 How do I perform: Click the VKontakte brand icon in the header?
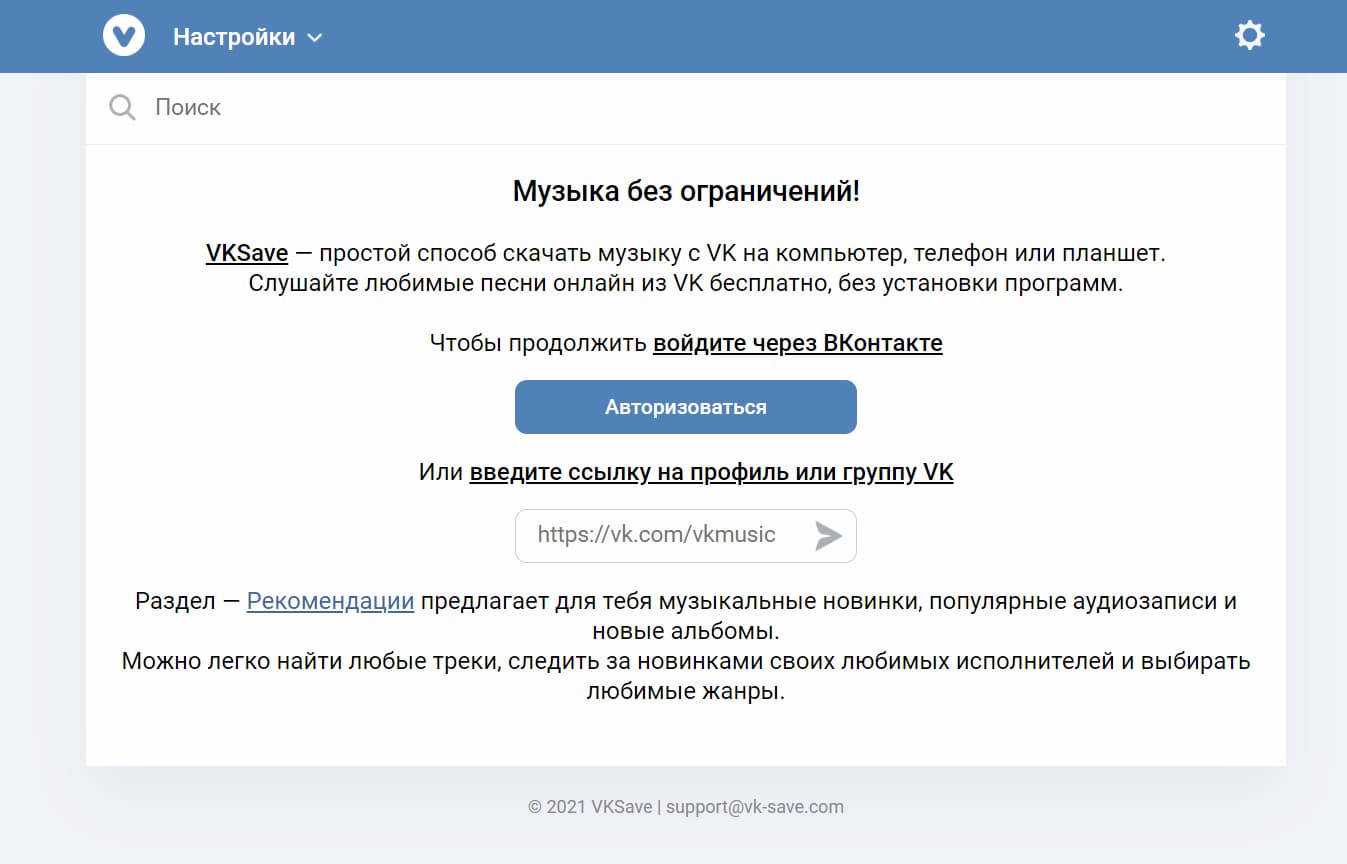click(124, 35)
